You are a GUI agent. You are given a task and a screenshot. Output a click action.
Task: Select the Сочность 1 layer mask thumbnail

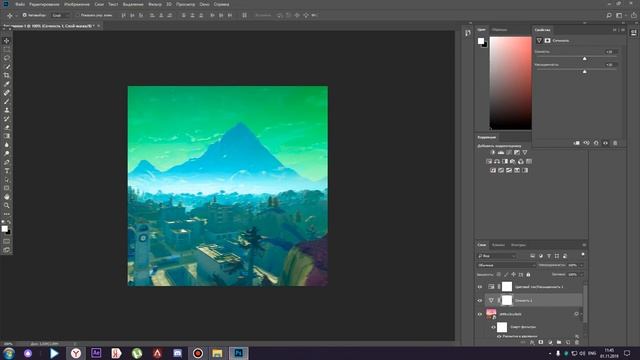(507, 300)
